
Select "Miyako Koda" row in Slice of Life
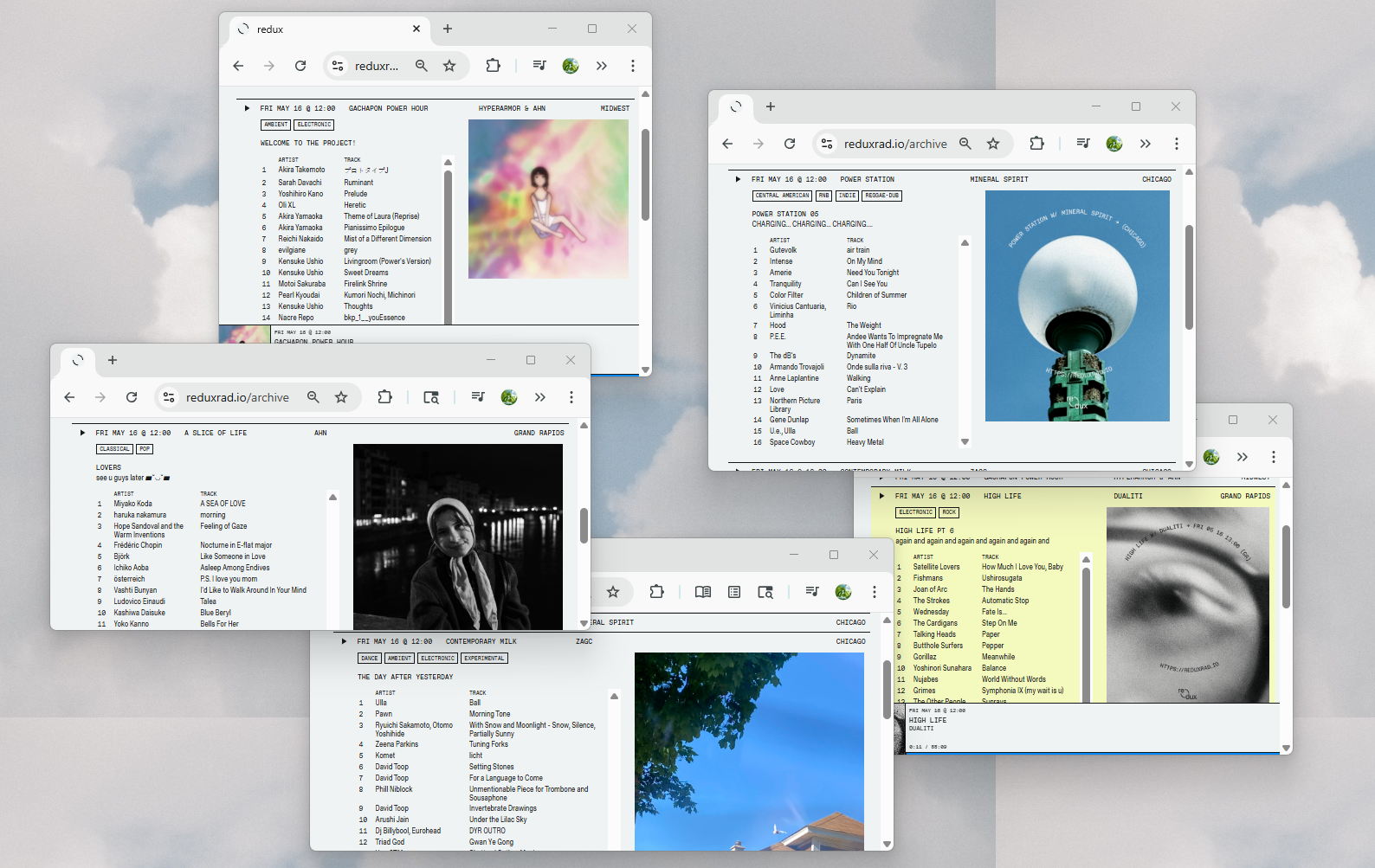click(x=210, y=504)
